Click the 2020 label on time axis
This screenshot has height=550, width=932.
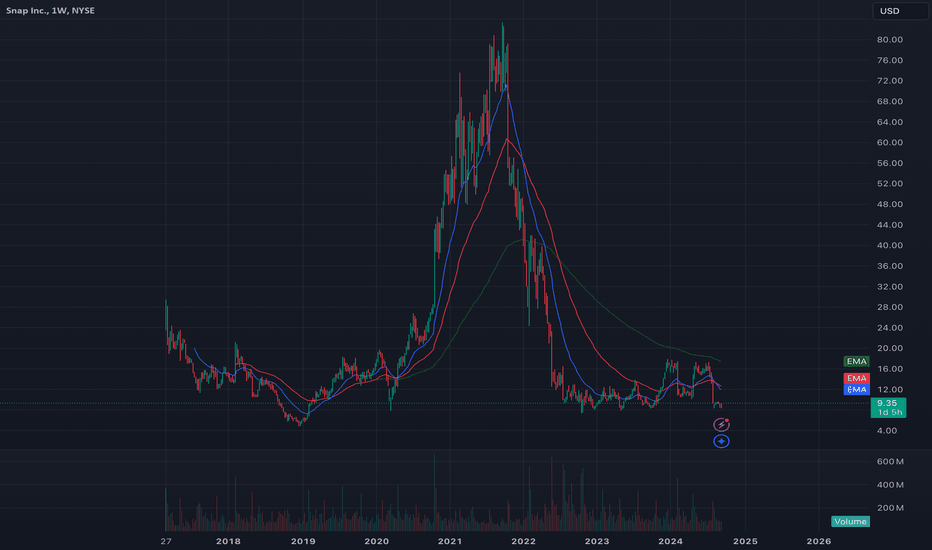(x=376, y=541)
